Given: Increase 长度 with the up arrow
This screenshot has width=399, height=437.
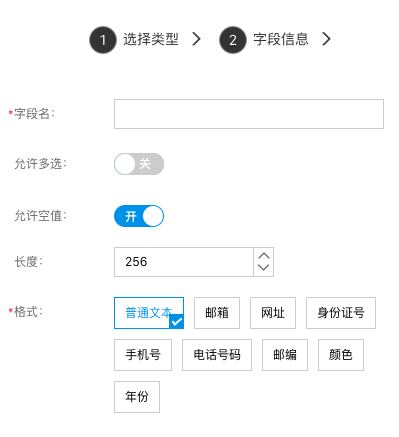Looking at the screenshot, I should [x=264, y=256].
